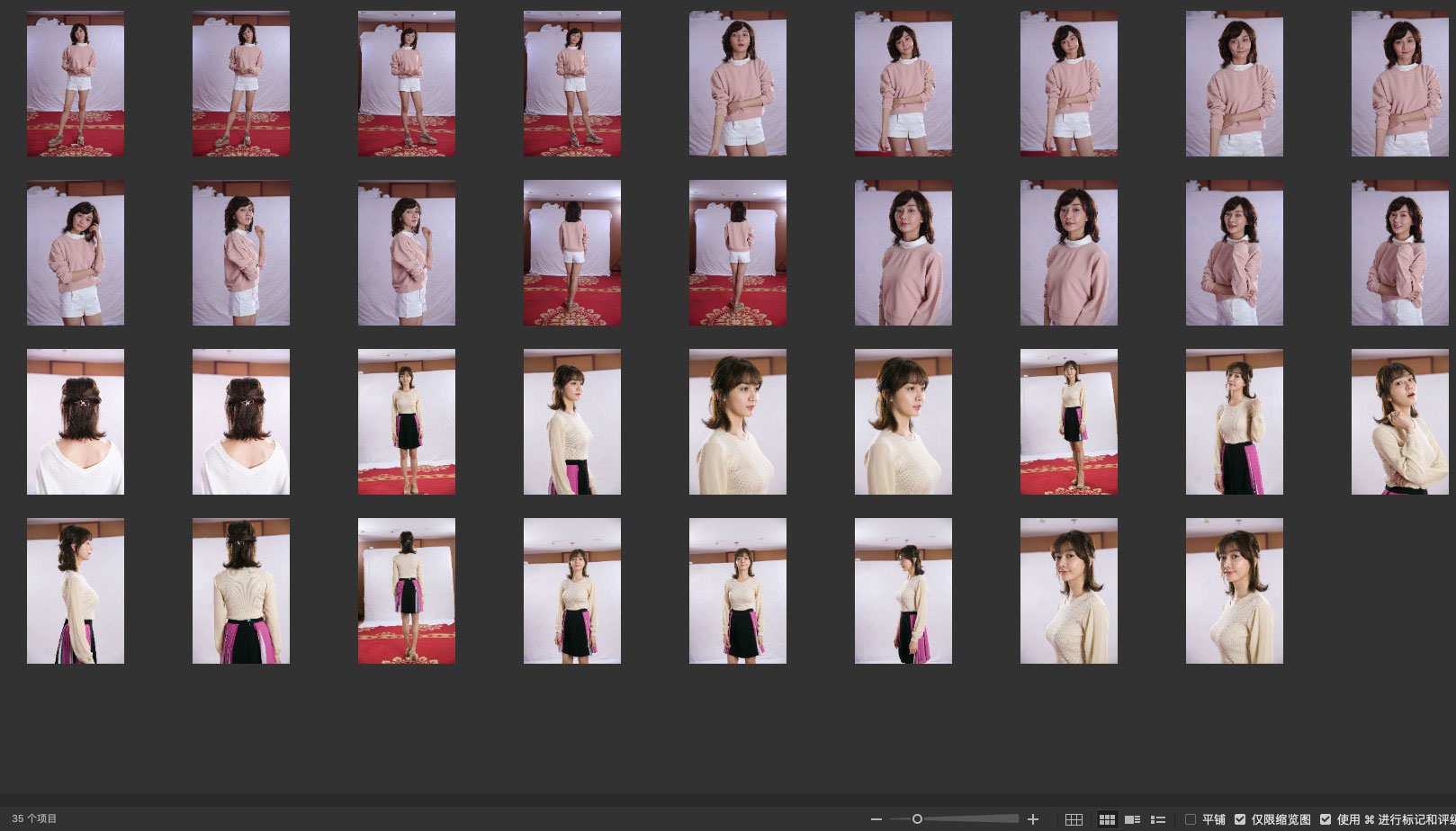Toggle the 使用 ⌘ 进行标记和评级 checkbox
Screen dimensions: 1456x831
(1326, 819)
